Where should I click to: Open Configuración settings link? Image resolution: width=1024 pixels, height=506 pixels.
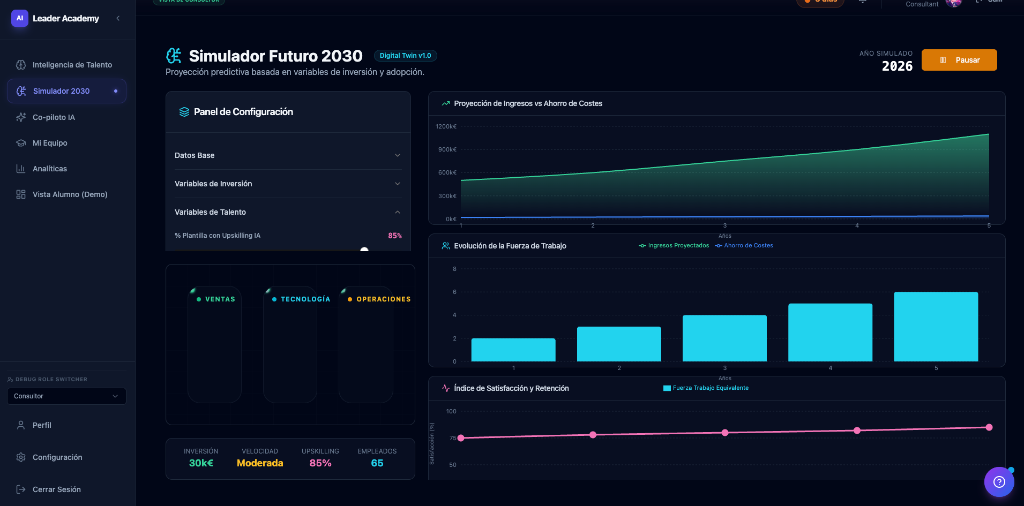67,457
